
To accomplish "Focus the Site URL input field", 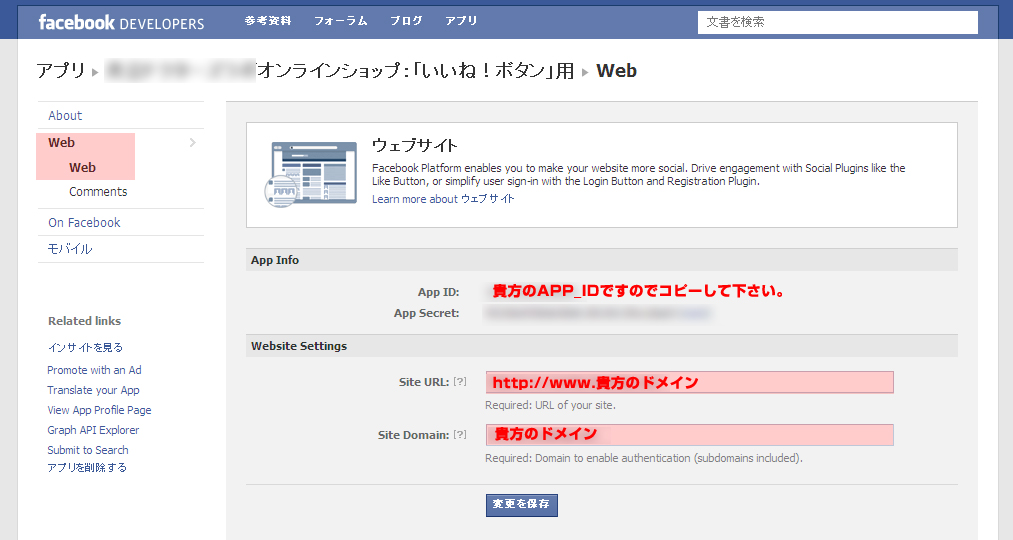I will pyautogui.click(x=689, y=382).
